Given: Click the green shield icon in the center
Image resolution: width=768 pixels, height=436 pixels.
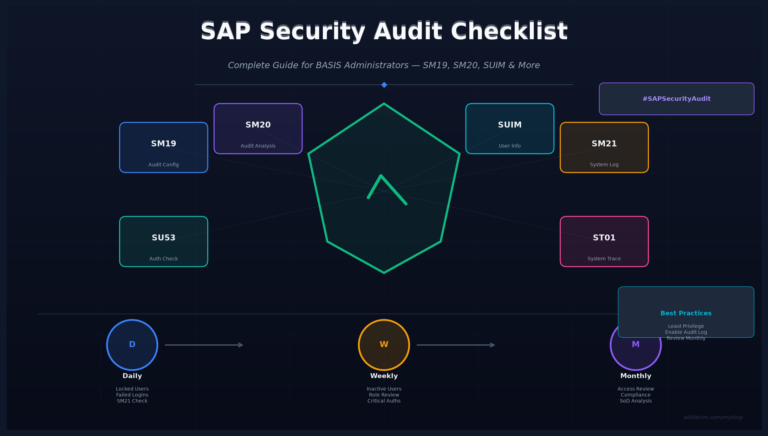Looking at the screenshot, I should [384, 188].
